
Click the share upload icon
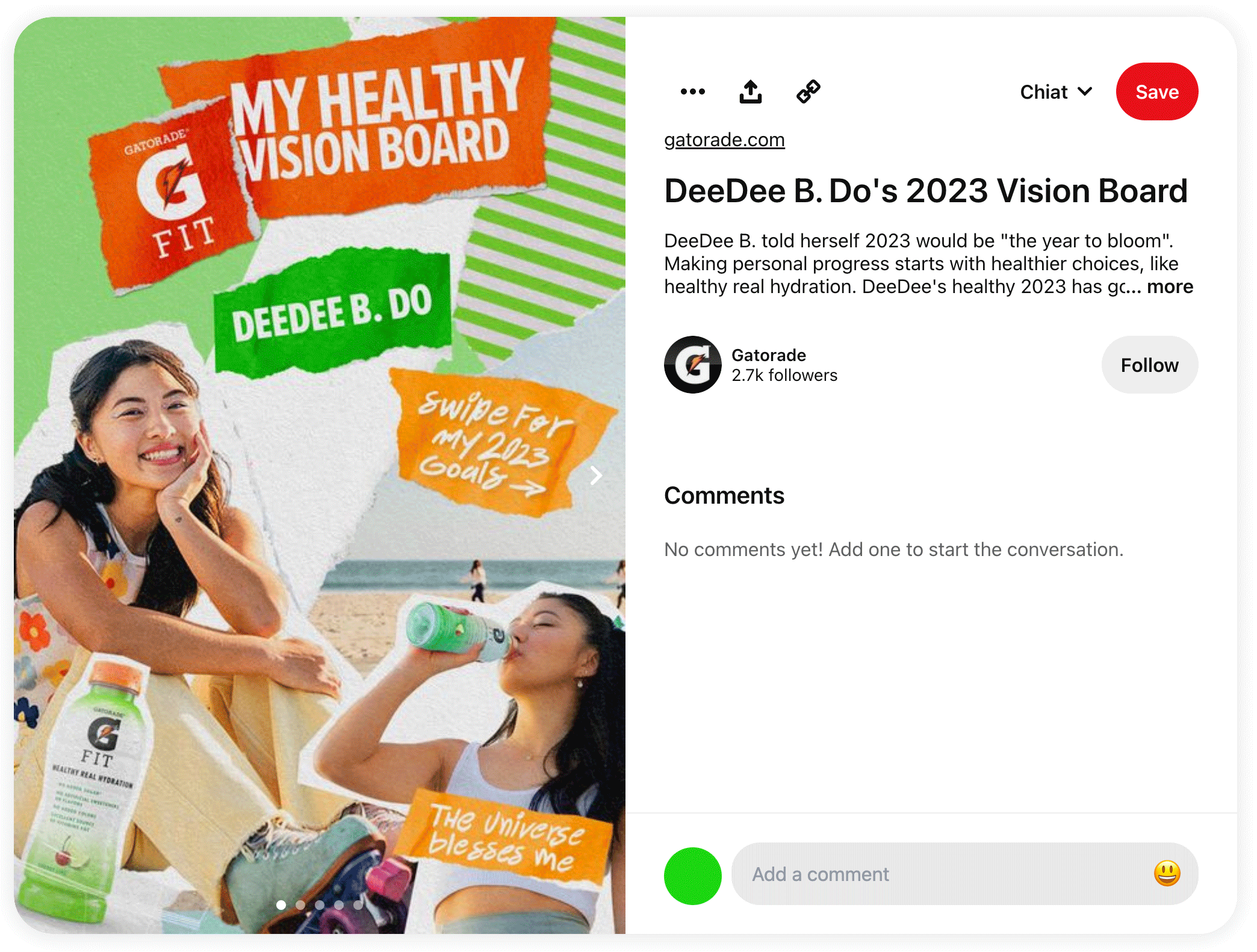click(x=750, y=91)
